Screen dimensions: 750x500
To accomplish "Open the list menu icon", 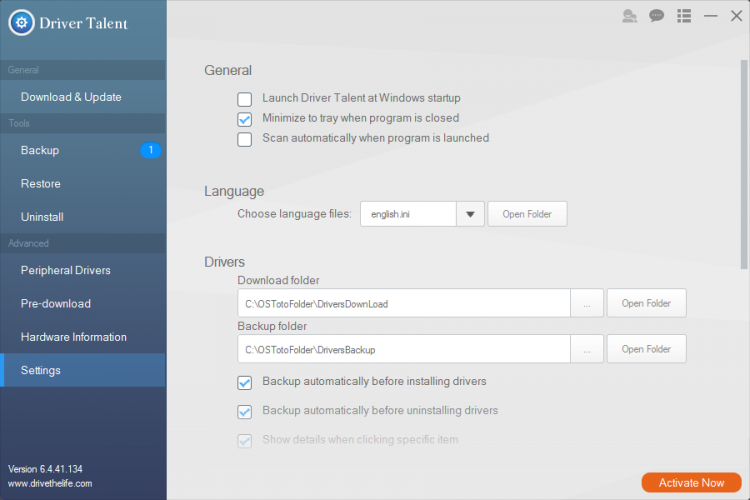I will pos(684,16).
